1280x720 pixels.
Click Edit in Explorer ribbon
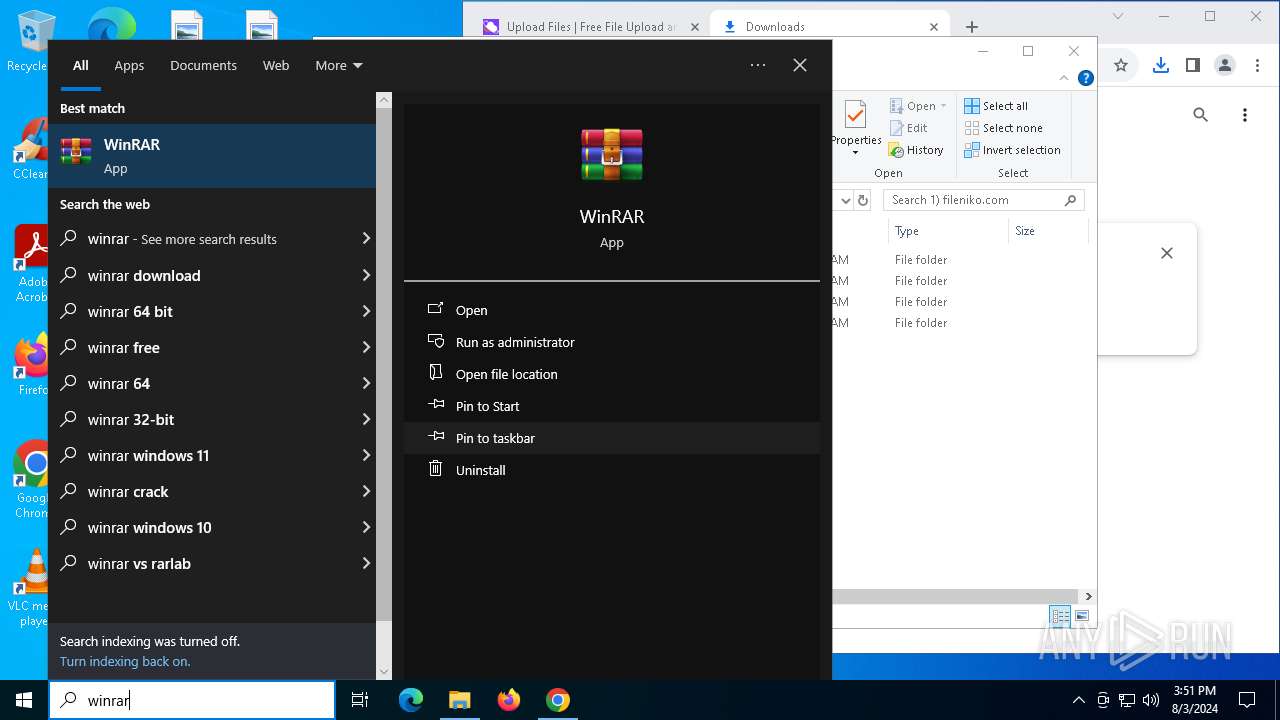(908, 128)
